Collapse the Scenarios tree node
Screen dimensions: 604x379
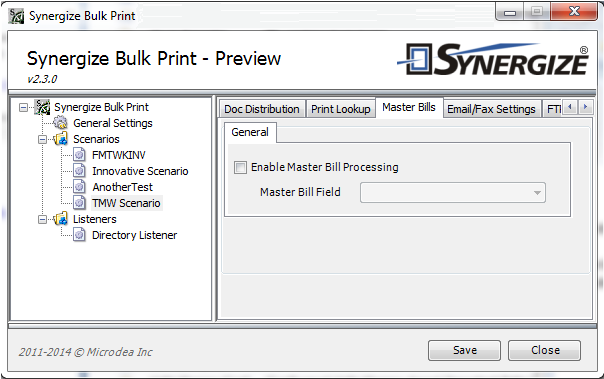coord(42,139)
